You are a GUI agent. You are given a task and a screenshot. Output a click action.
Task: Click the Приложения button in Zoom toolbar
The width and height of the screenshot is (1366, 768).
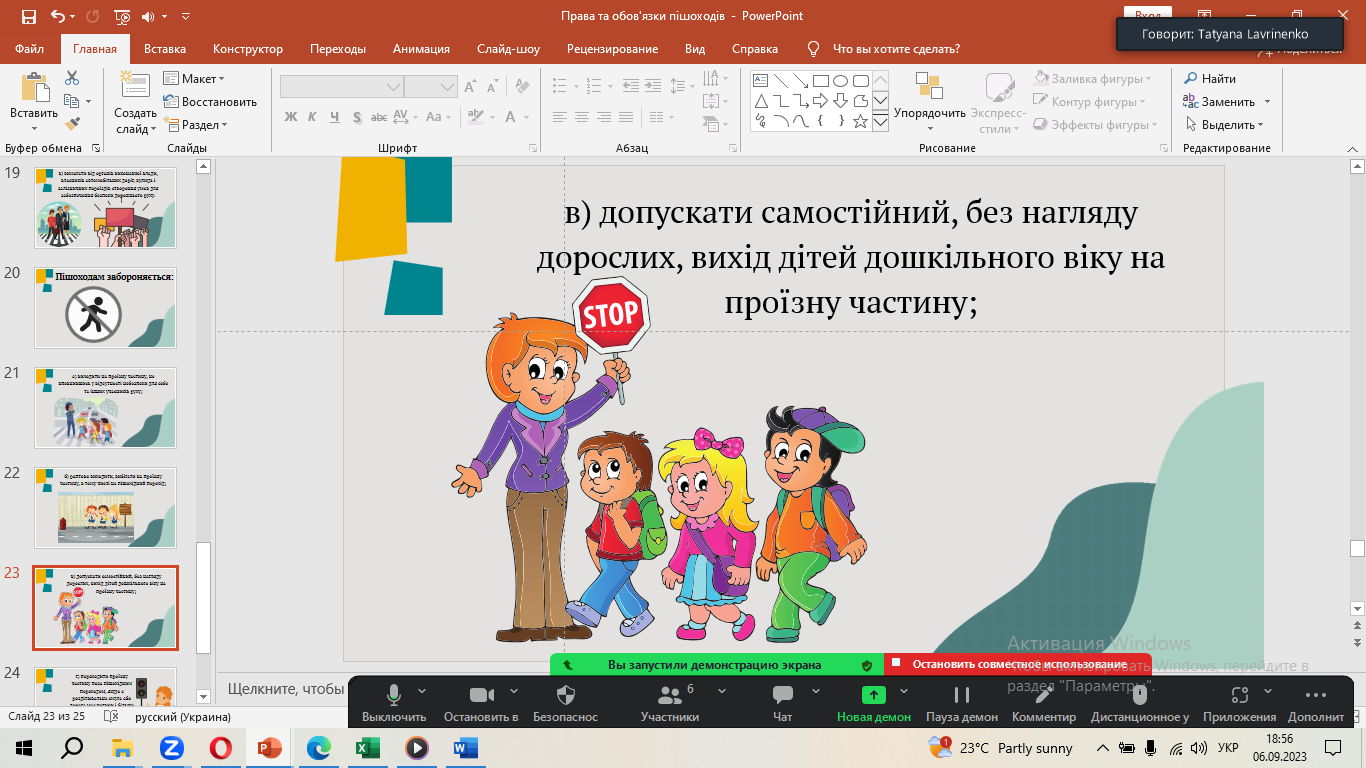(1239, 703)
